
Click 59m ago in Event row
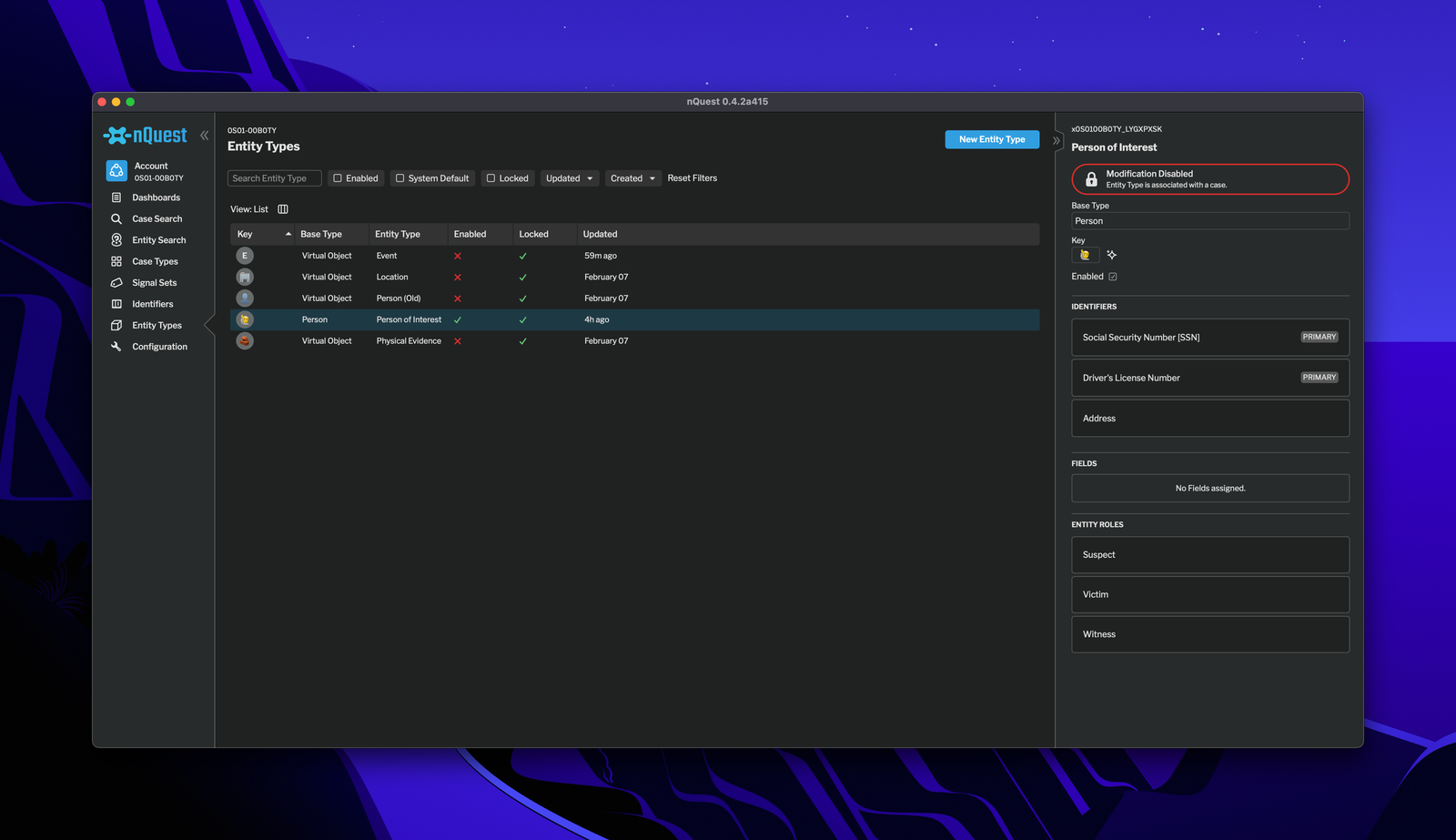coord(601,256)
